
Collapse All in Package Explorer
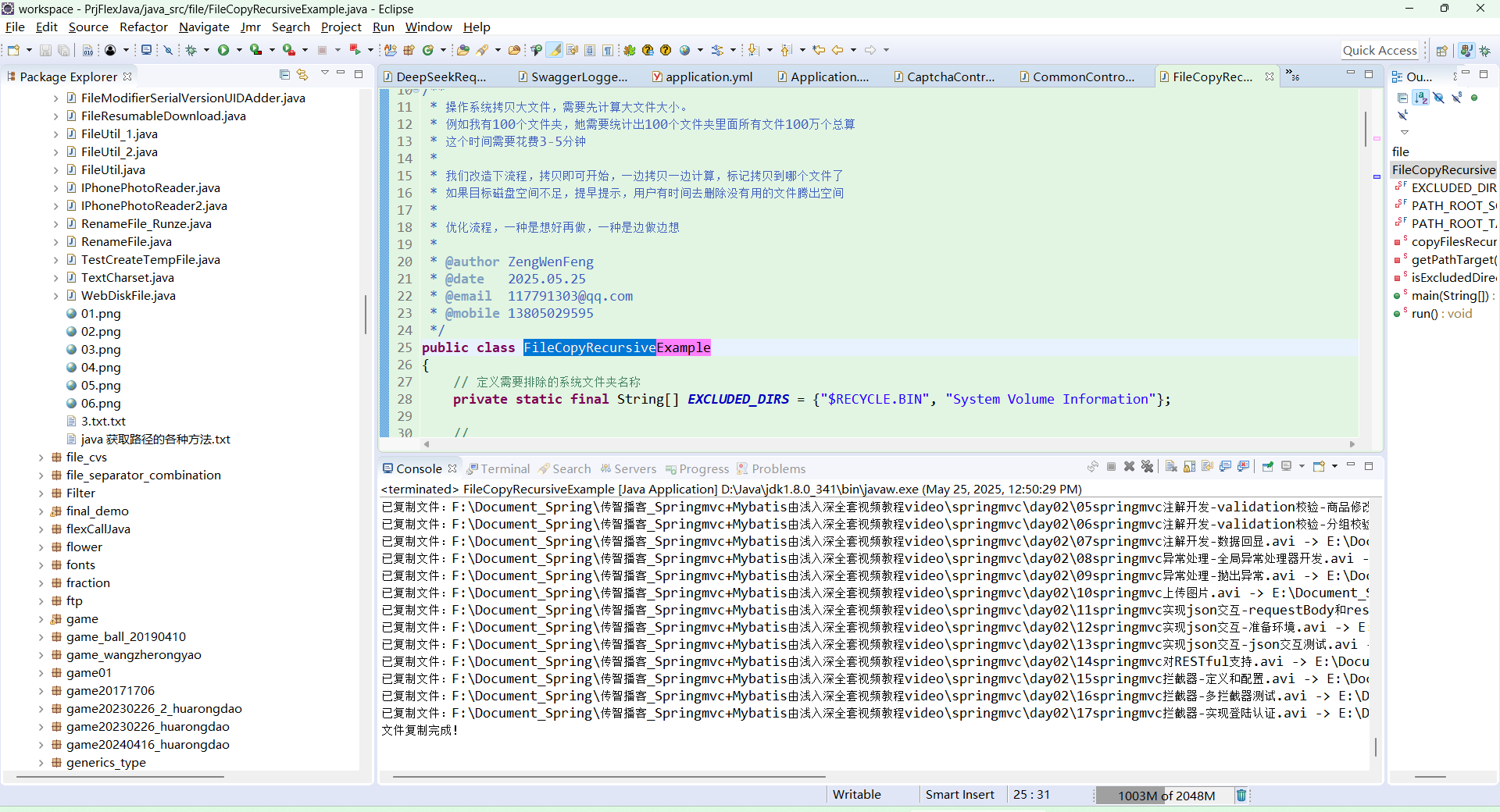click(284, 75)
